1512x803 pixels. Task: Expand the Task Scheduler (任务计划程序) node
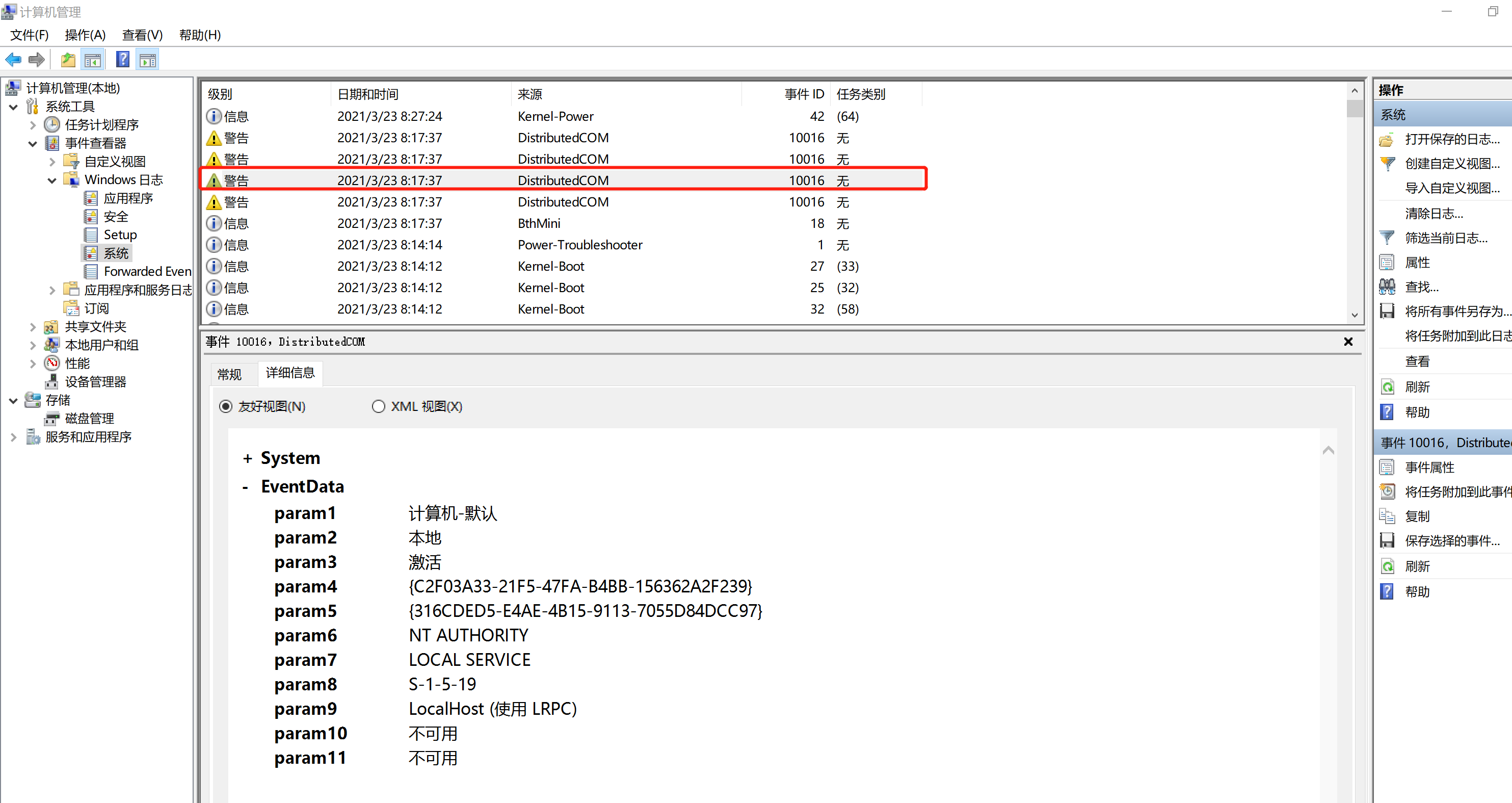click(33, 125)
